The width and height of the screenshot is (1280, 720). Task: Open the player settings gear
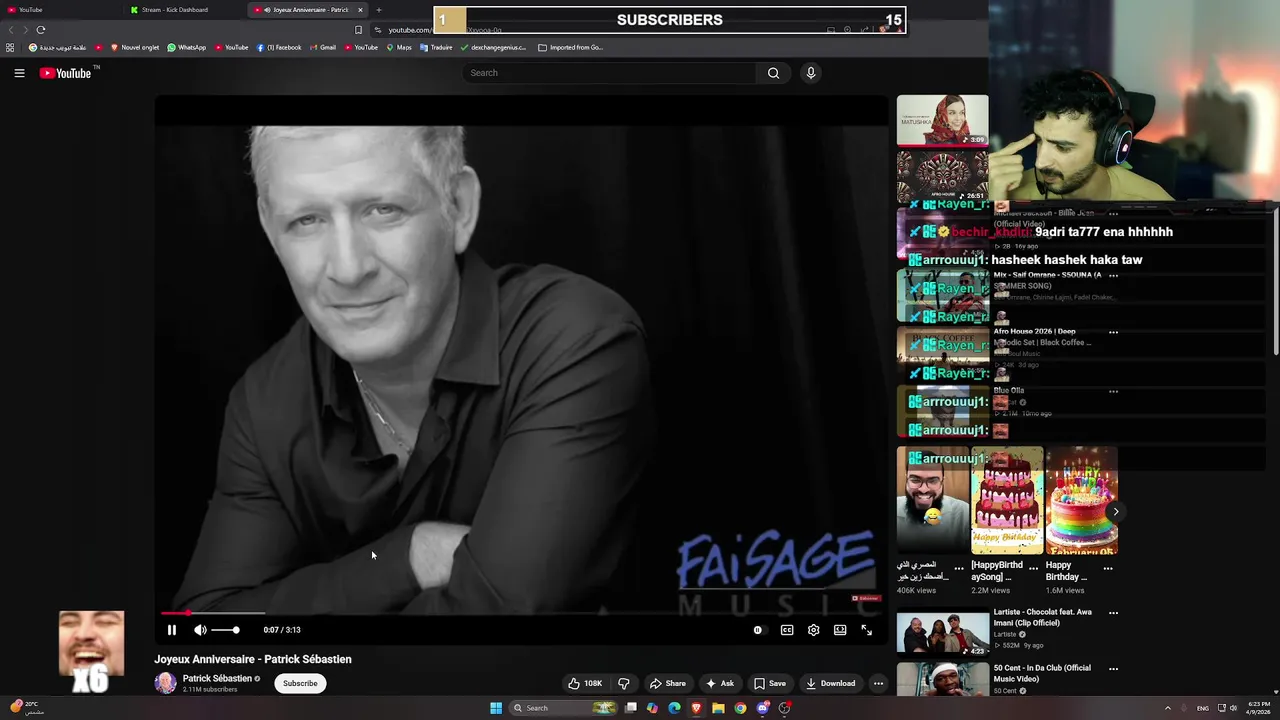[814, 630]
